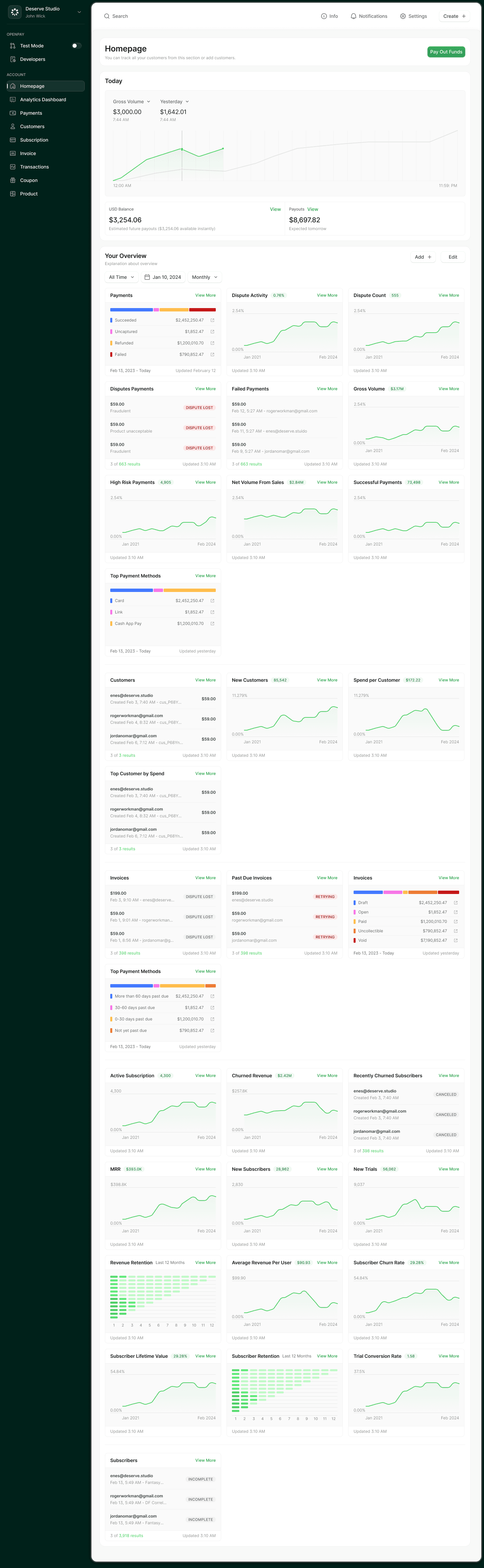Viewport: 484px width, 1568px height.
Task: Click the Revenue Retention cohort grid
Action: pyautogui.click(x=163, y=1297)
